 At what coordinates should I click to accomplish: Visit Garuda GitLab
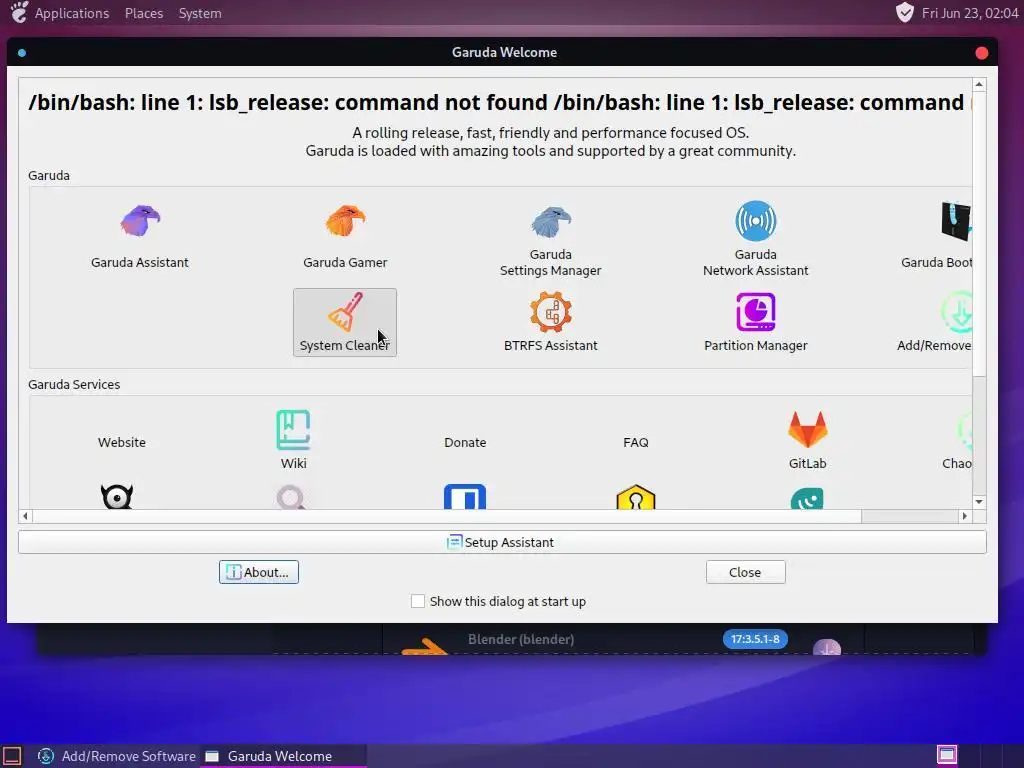[x=808, y=440]
